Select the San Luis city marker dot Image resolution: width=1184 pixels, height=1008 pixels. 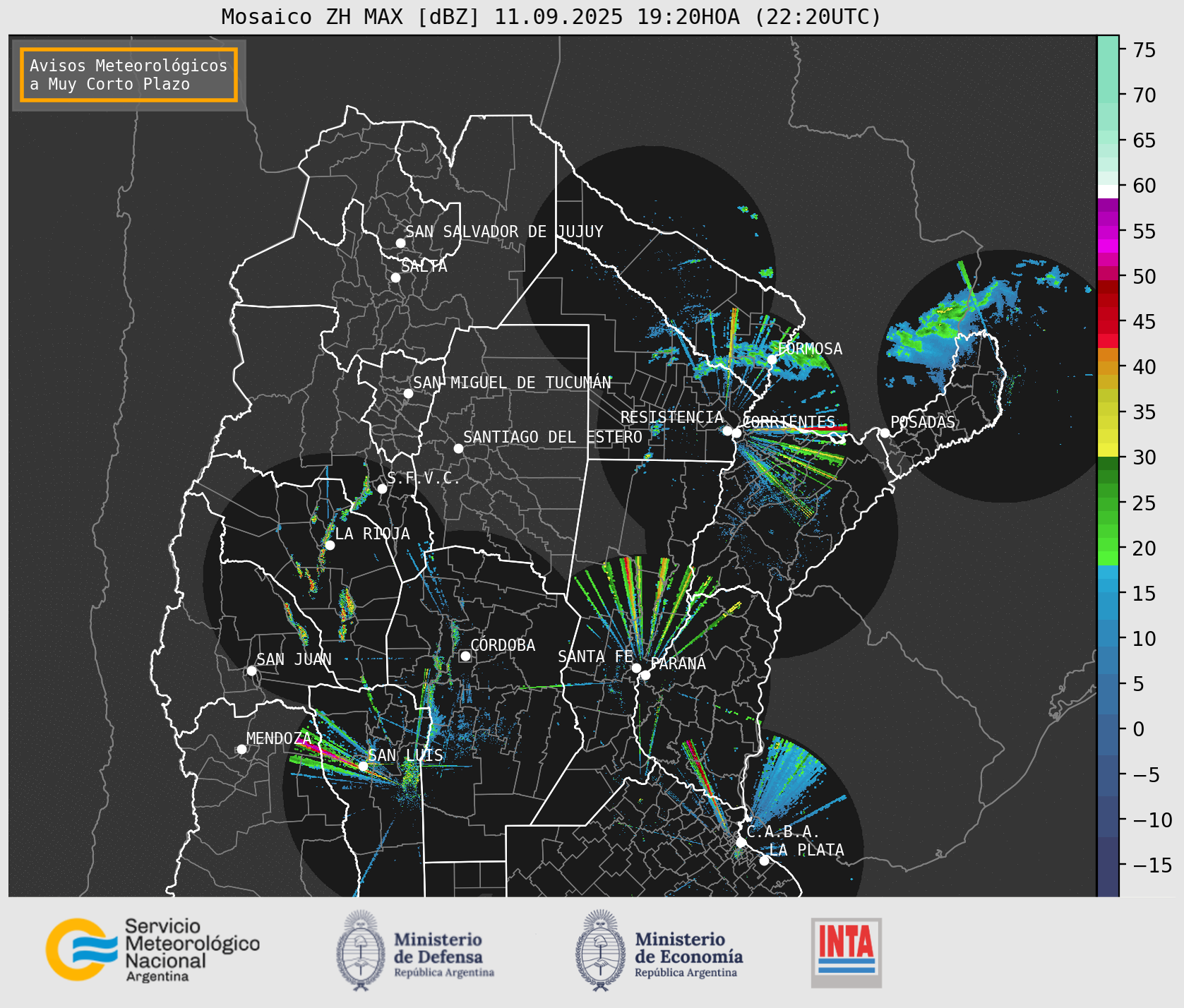(363, 766)
